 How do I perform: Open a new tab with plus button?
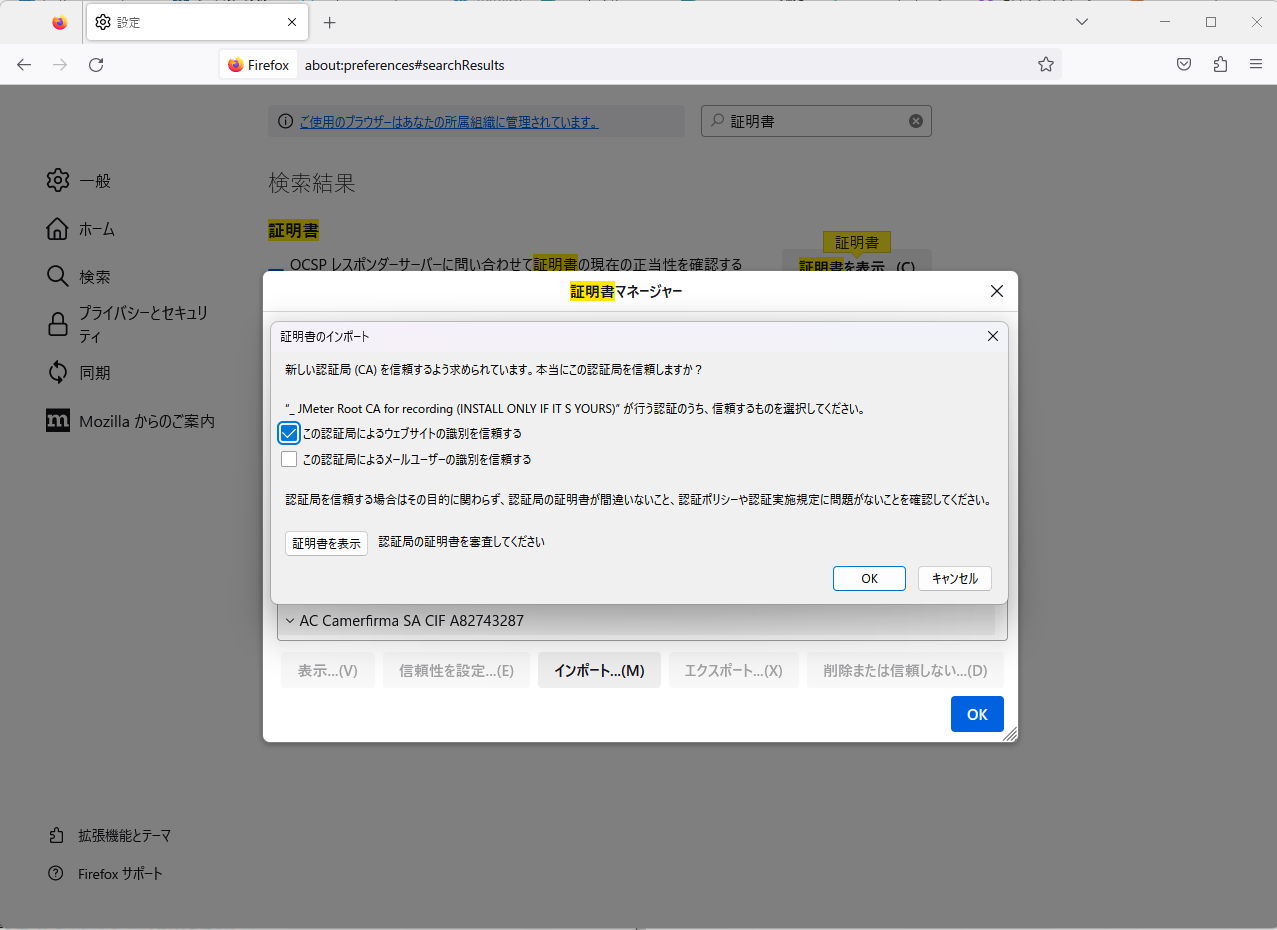[x=329, y=22]
